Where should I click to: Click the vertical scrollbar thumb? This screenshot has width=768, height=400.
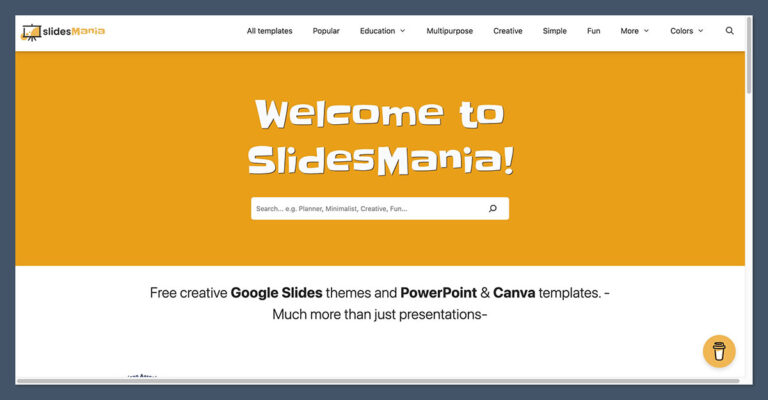pos(749,55)
